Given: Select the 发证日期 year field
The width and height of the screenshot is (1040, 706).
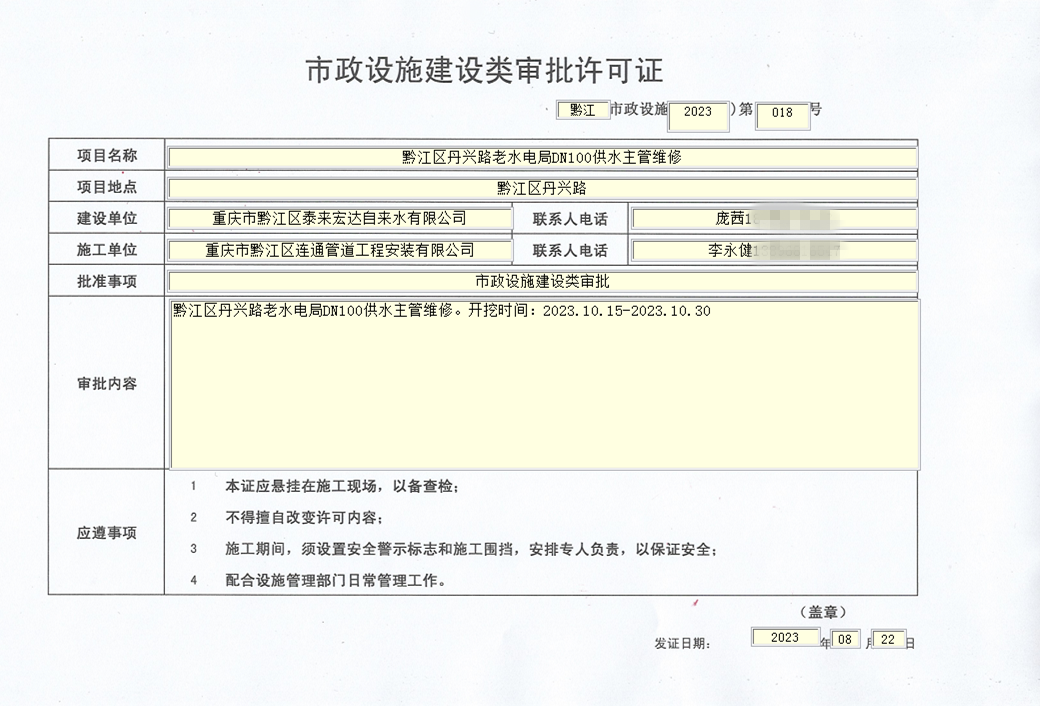Looking at the screenshot, I should click(785, 638).
